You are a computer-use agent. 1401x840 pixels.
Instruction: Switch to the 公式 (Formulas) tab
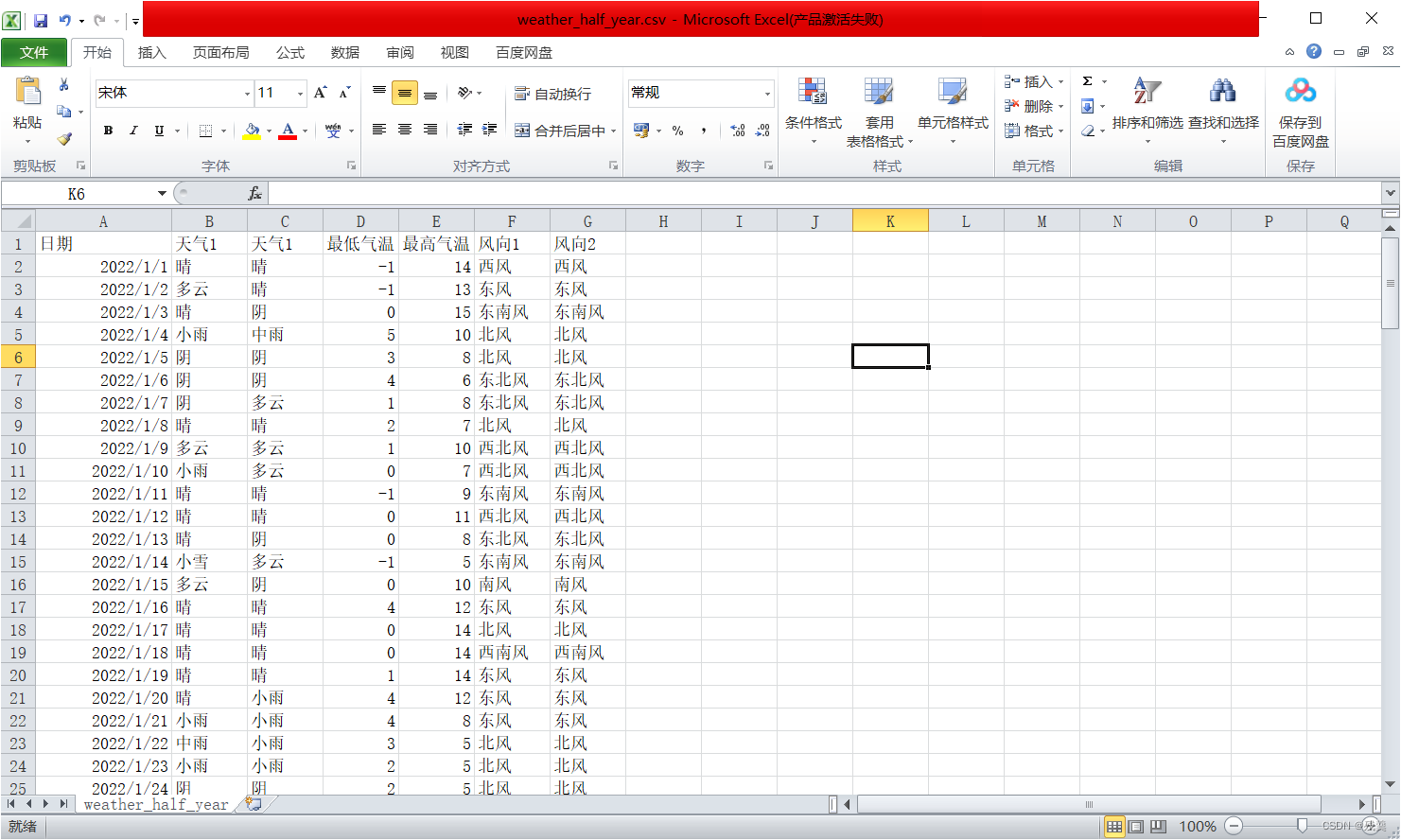click(x=290, y=52)
